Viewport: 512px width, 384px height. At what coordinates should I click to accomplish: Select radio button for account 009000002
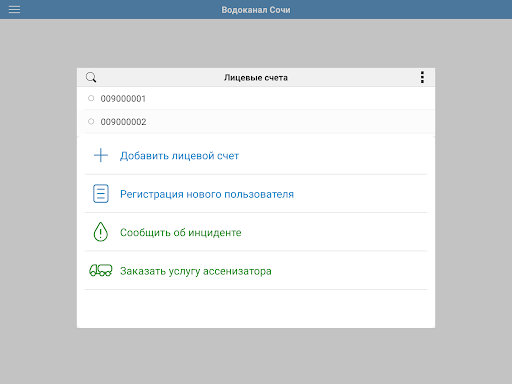tap(91, 121)
